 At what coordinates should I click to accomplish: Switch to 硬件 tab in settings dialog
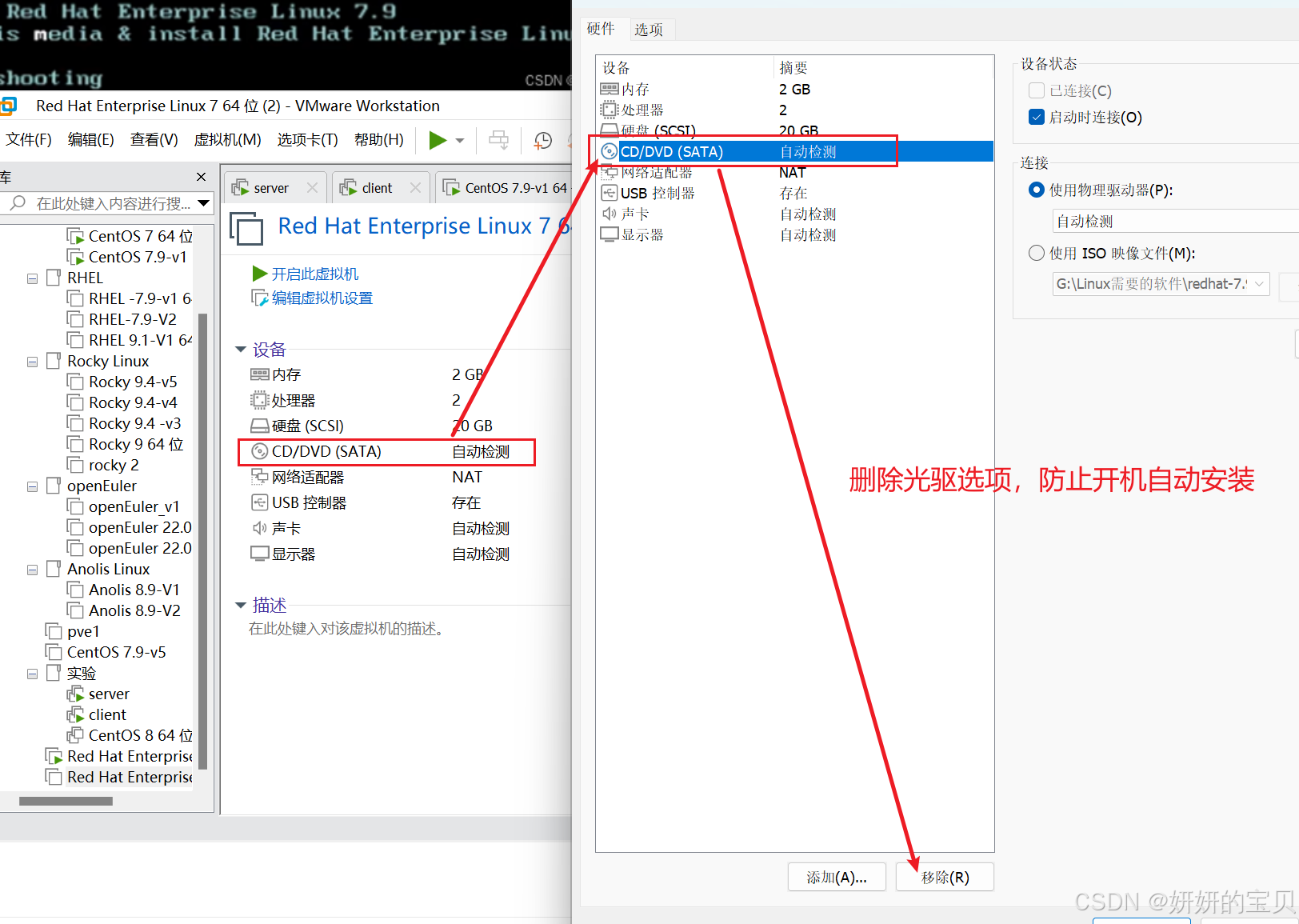point(601,29)
